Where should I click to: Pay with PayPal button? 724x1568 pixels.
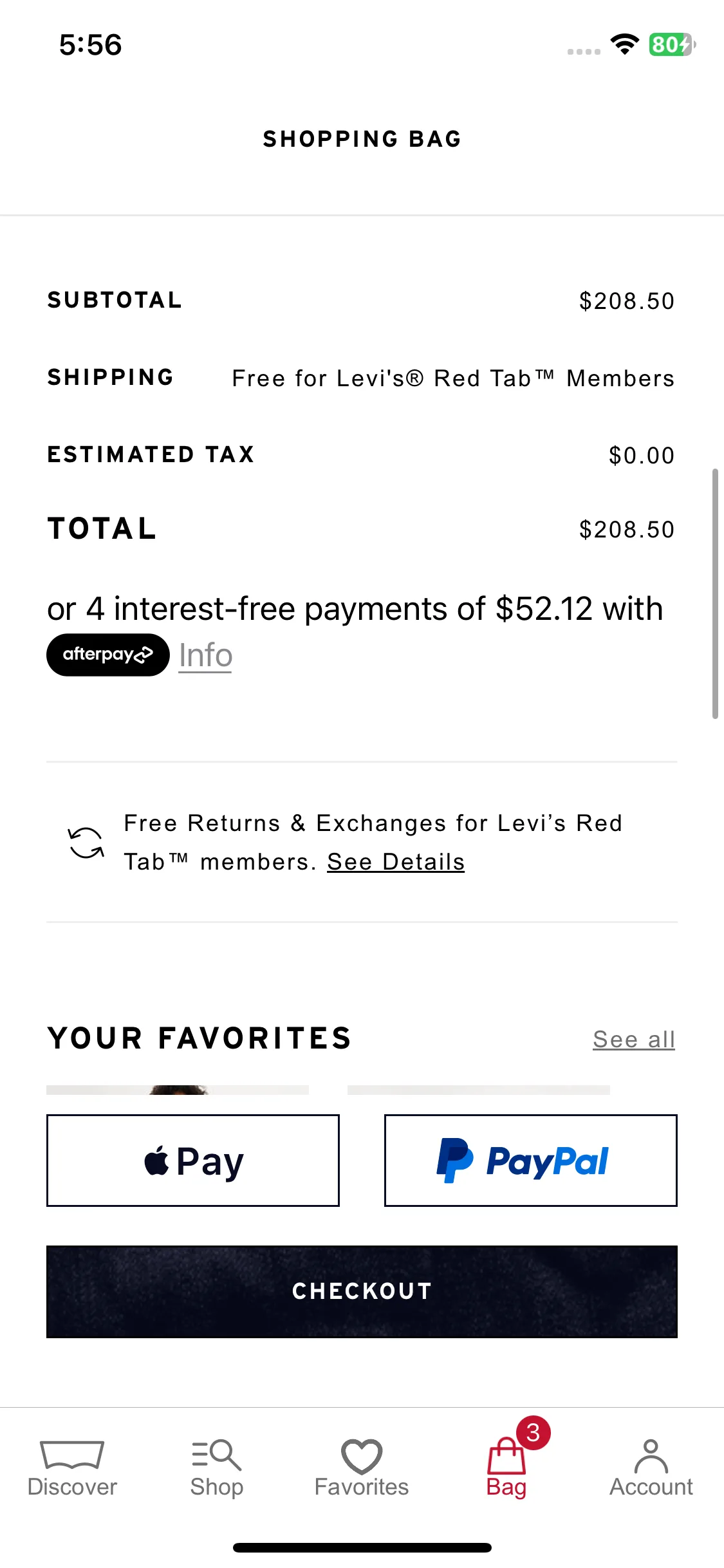point(531,1161)
